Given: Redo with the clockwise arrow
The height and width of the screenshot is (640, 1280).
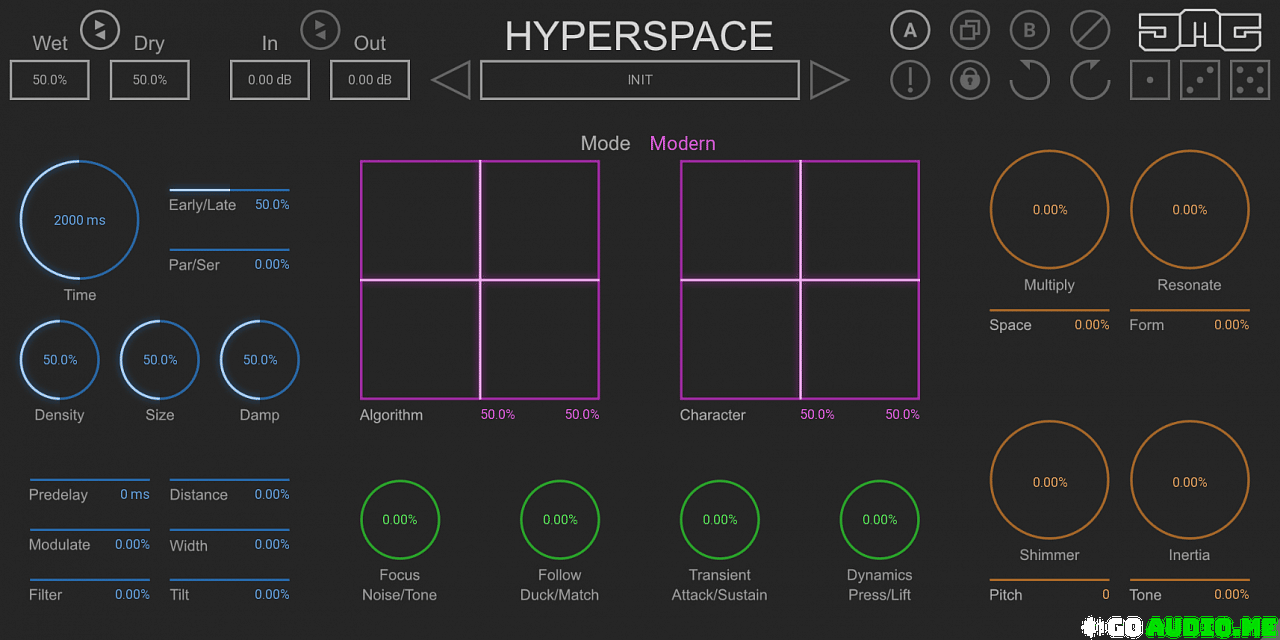Looking at the screenshot, I should [1090, 80].
